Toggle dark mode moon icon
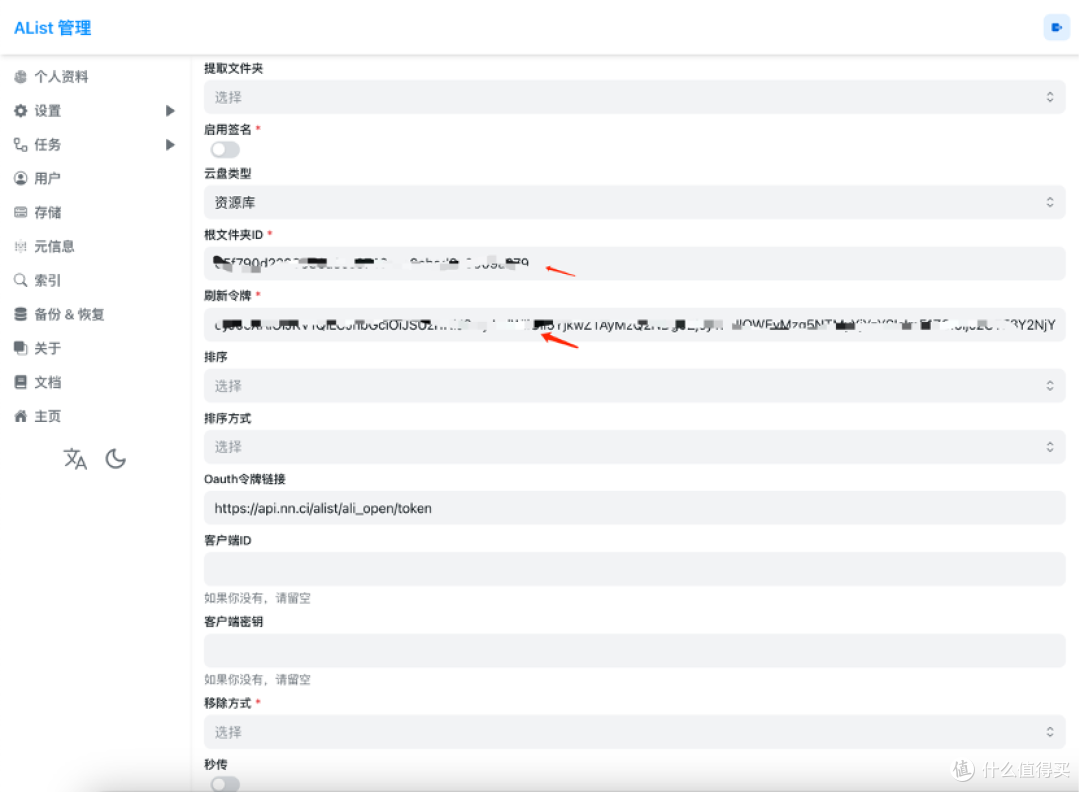The height and width of the screenshot is (792, 1080). (x=116, y=459)
